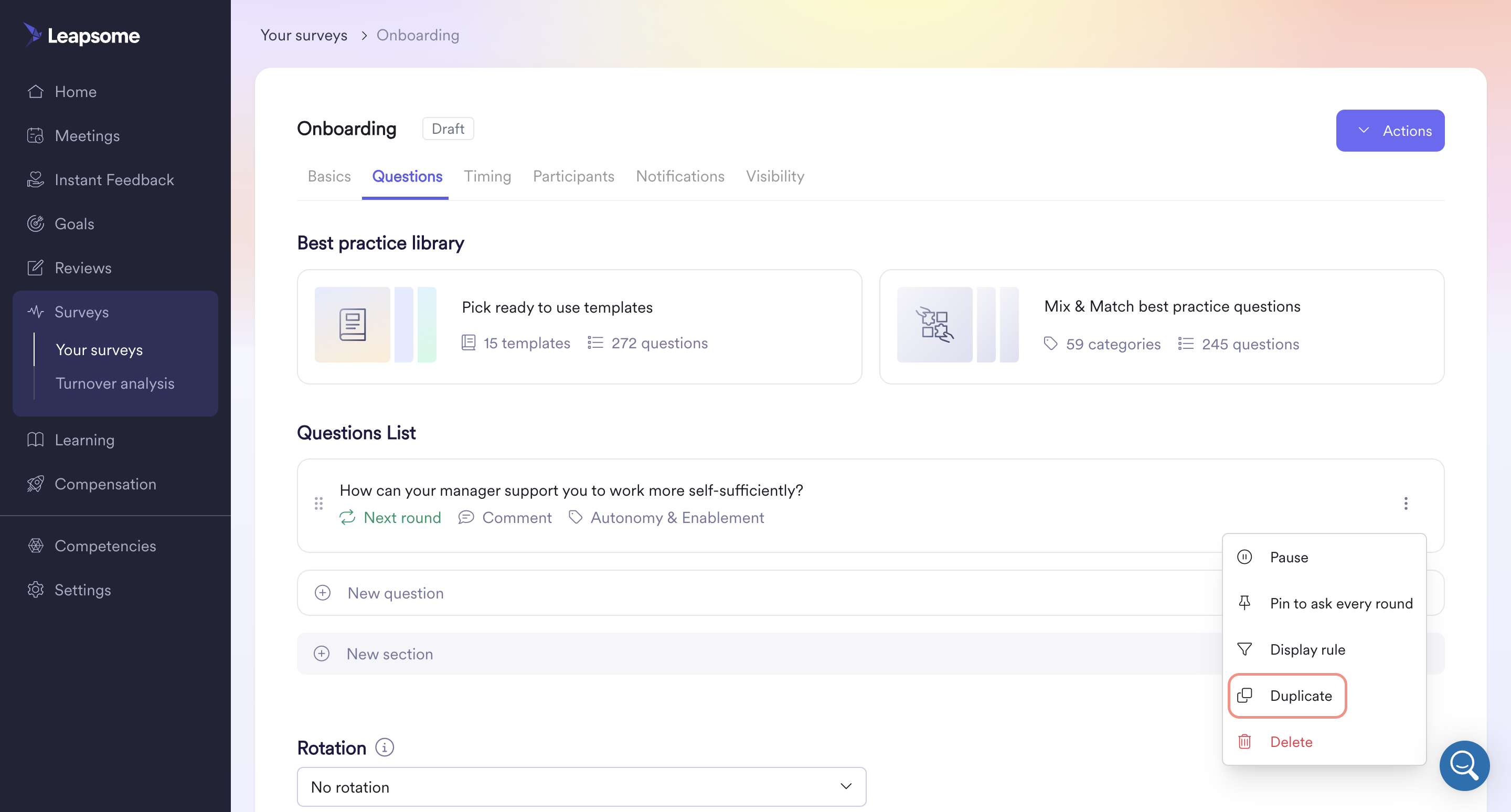Open the Actions dropdown button
This screenshot has width=1511, height=812.
pyautogui.click(x=1390, y=130)
